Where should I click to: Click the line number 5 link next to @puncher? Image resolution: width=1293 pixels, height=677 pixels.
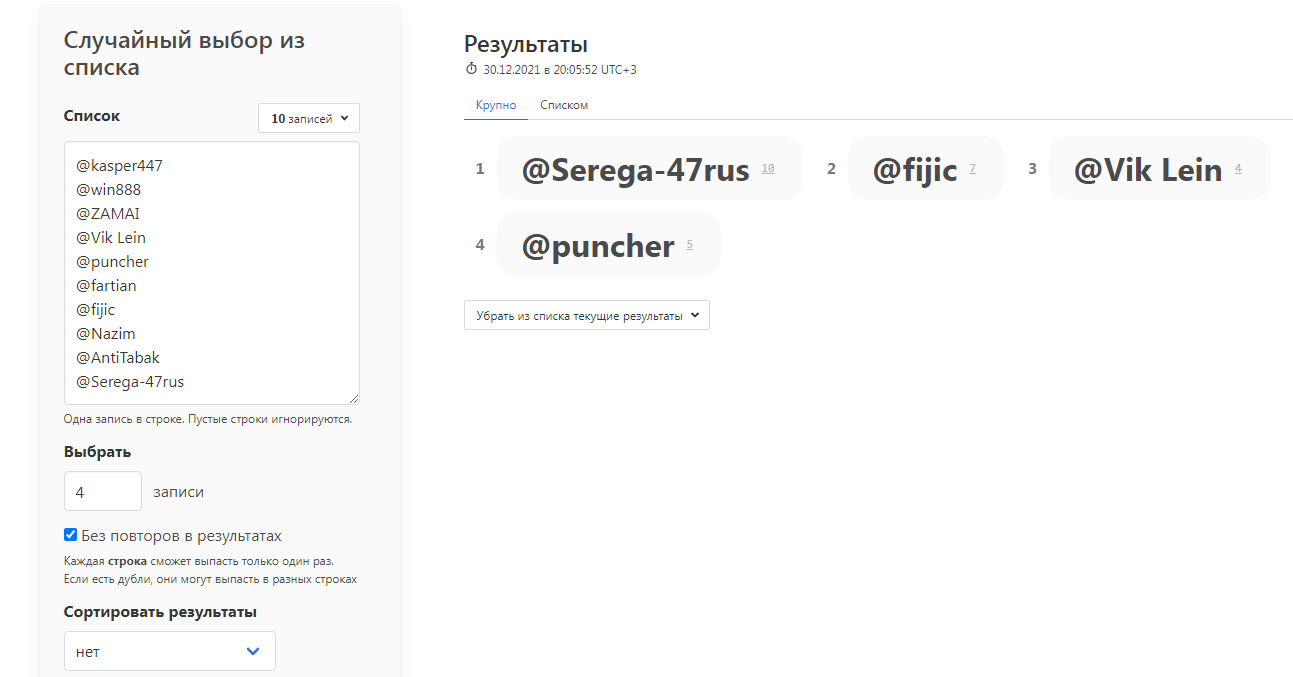(689, 245)
